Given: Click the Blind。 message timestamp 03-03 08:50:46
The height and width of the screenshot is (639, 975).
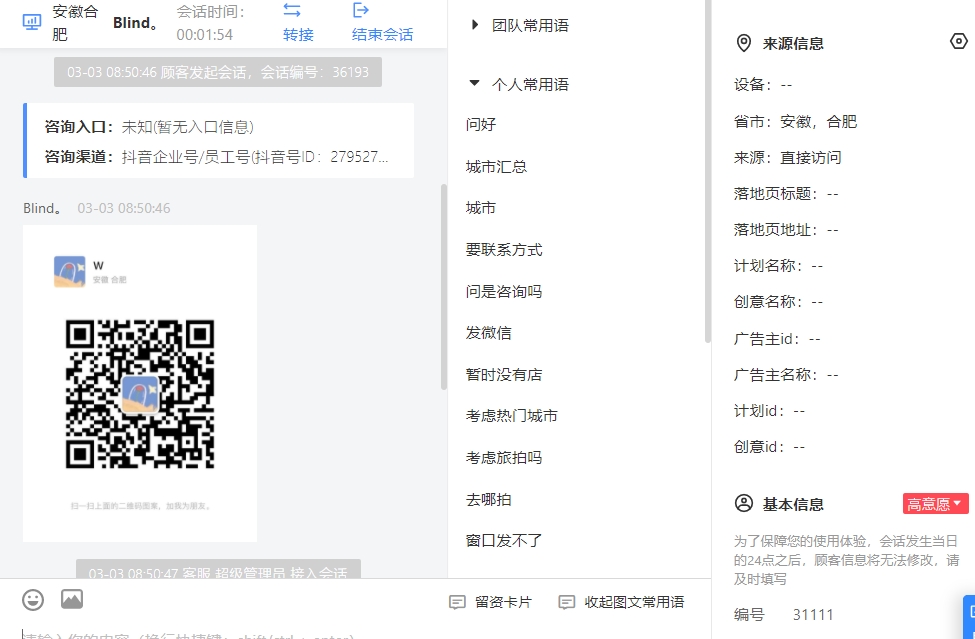Looking at the screenshot, I should coord(124,208).
